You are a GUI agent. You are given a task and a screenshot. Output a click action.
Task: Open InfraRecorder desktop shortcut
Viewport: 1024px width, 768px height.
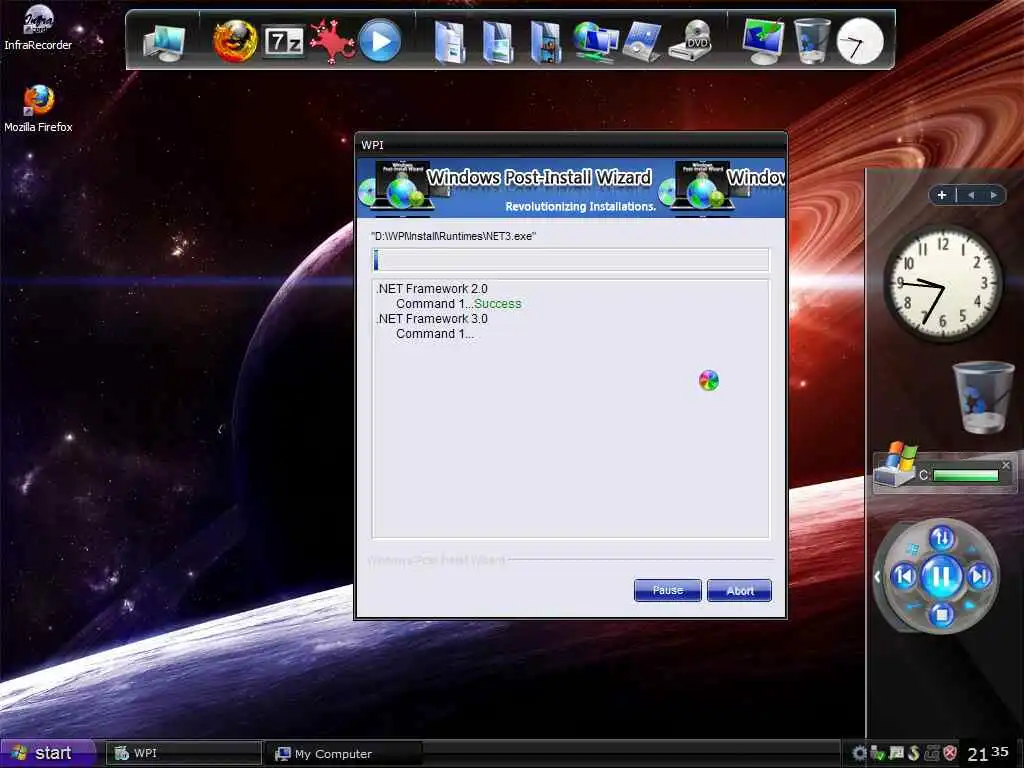(38, 27)
